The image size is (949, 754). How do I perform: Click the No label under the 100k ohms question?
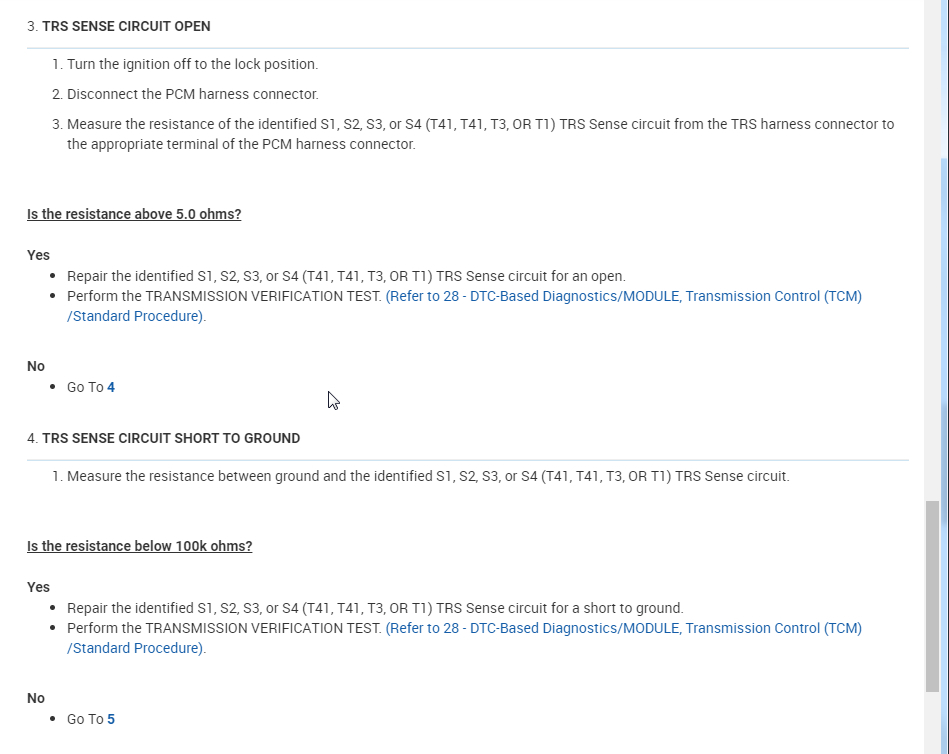tap(36, 698)
